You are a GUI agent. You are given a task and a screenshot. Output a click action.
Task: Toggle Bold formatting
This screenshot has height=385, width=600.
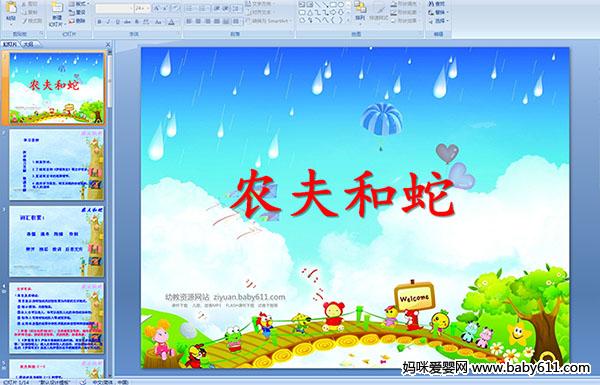click(99, 22)
